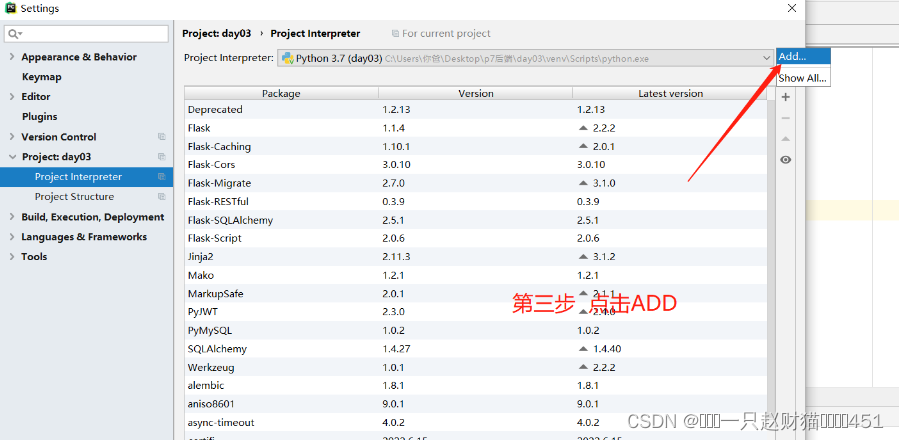Viewport: 899px width, 440px height.
Task: Select the Flask package row
Action: pyautogui.click(x=475, y=128)
